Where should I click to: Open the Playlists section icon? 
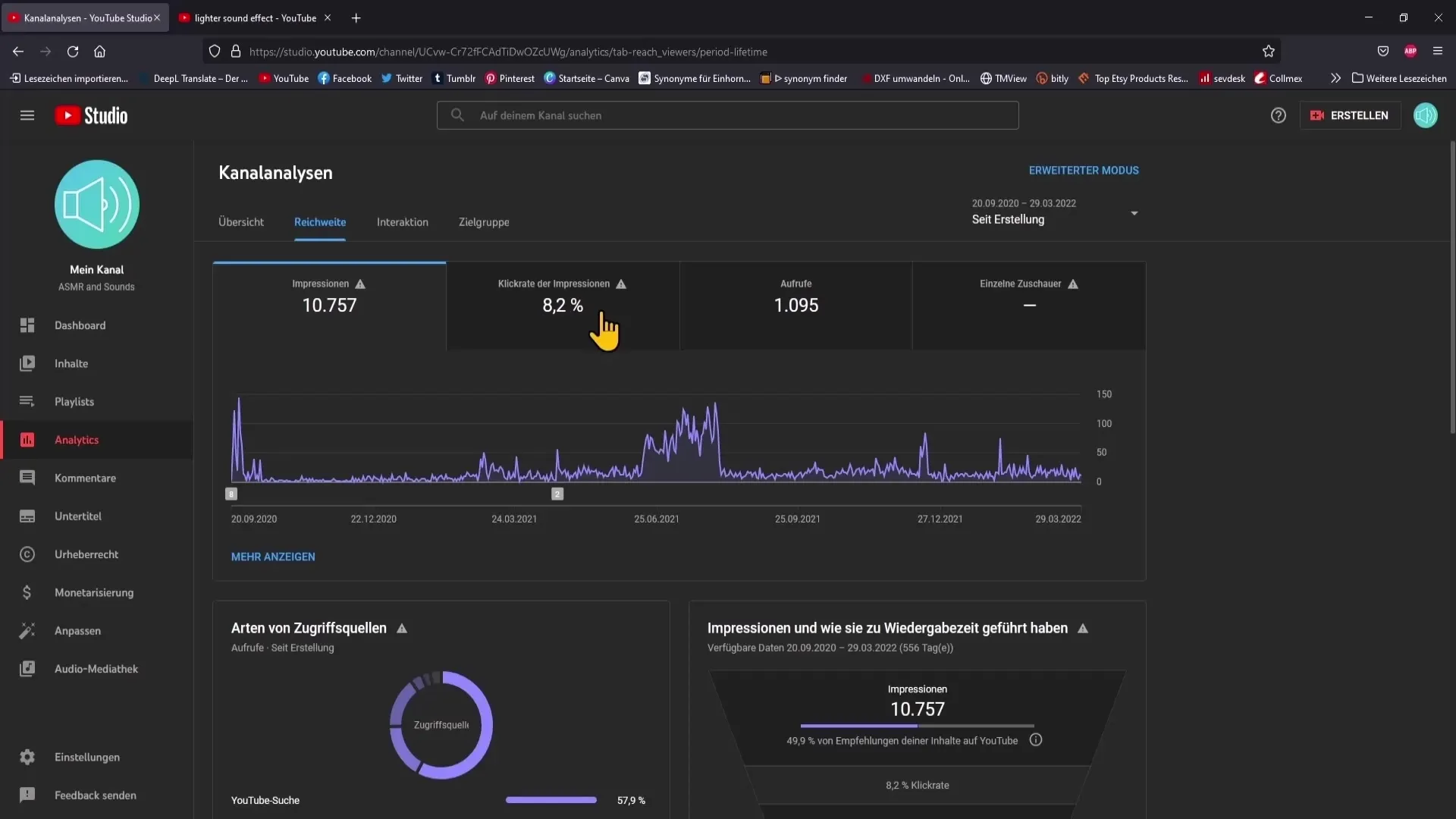tap(26, 401)
